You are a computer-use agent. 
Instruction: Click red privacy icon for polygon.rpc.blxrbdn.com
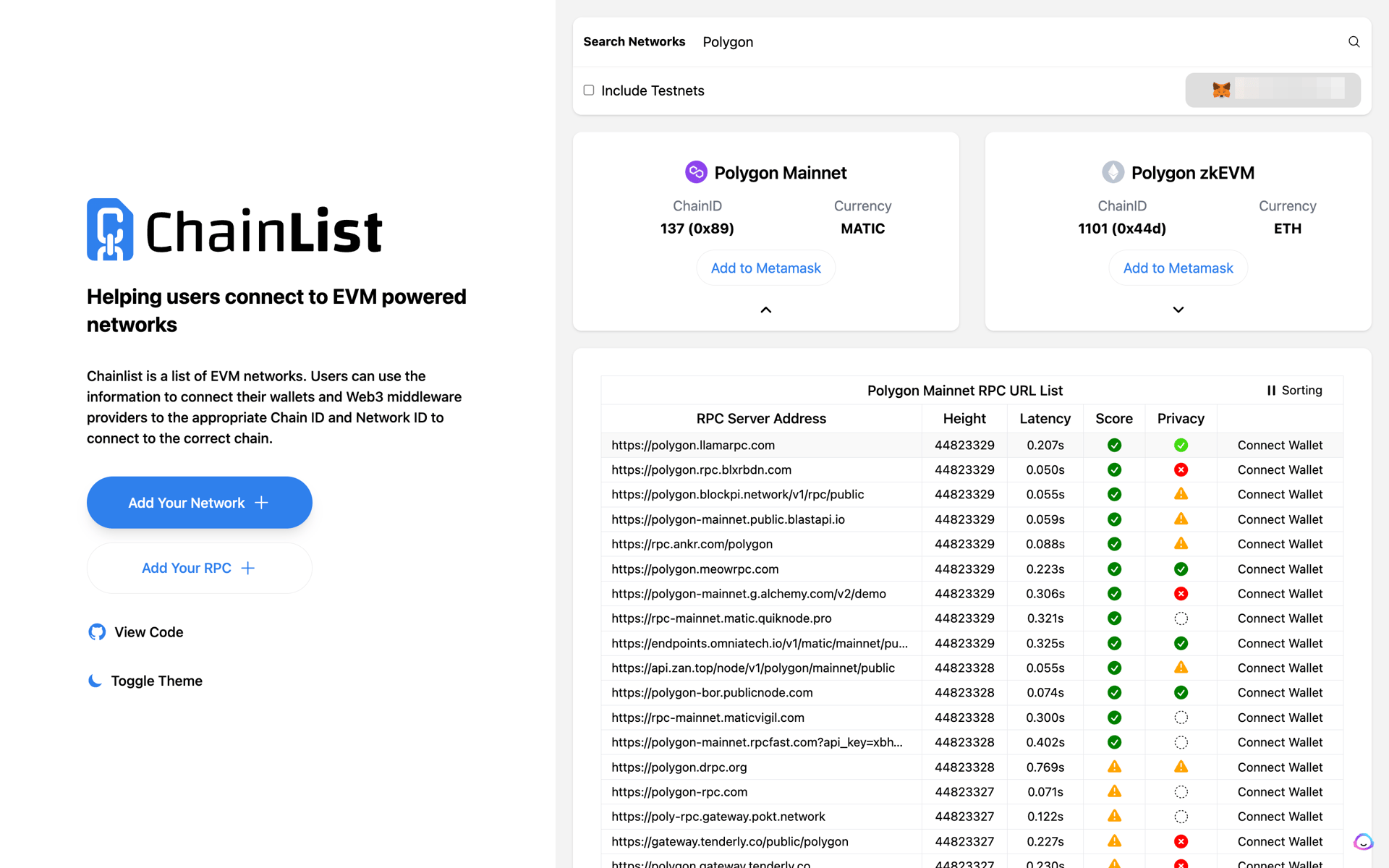point(1181,470)
